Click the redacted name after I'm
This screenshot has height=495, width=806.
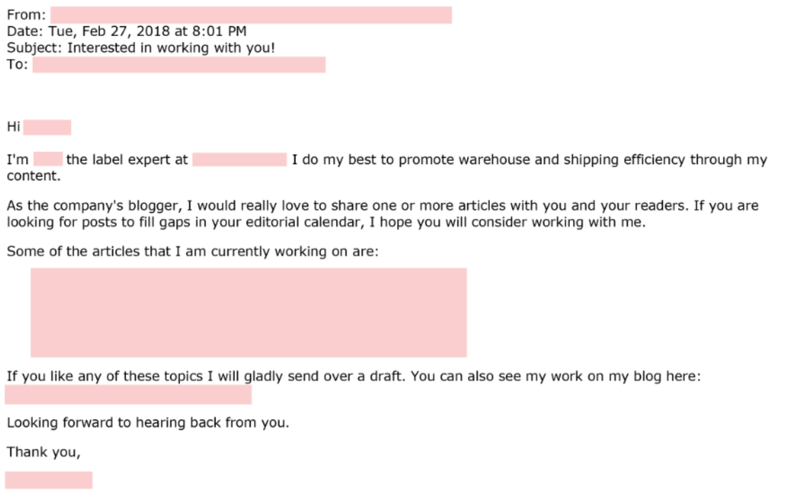[48, 159]
